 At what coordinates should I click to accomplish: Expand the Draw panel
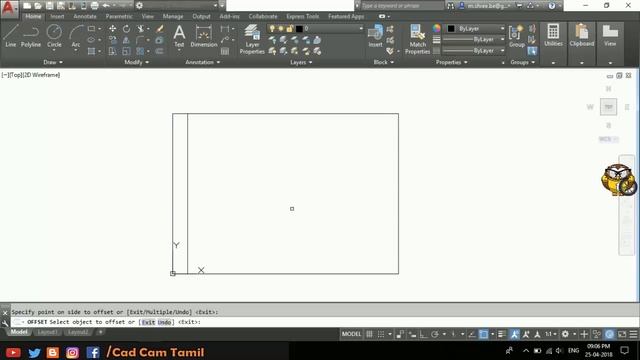[x=53, y=62]
